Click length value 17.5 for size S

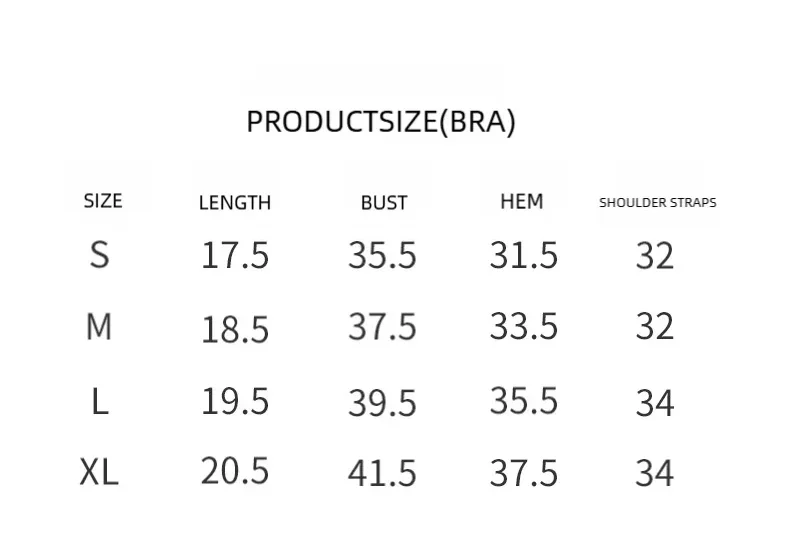(x=235, y=256)
